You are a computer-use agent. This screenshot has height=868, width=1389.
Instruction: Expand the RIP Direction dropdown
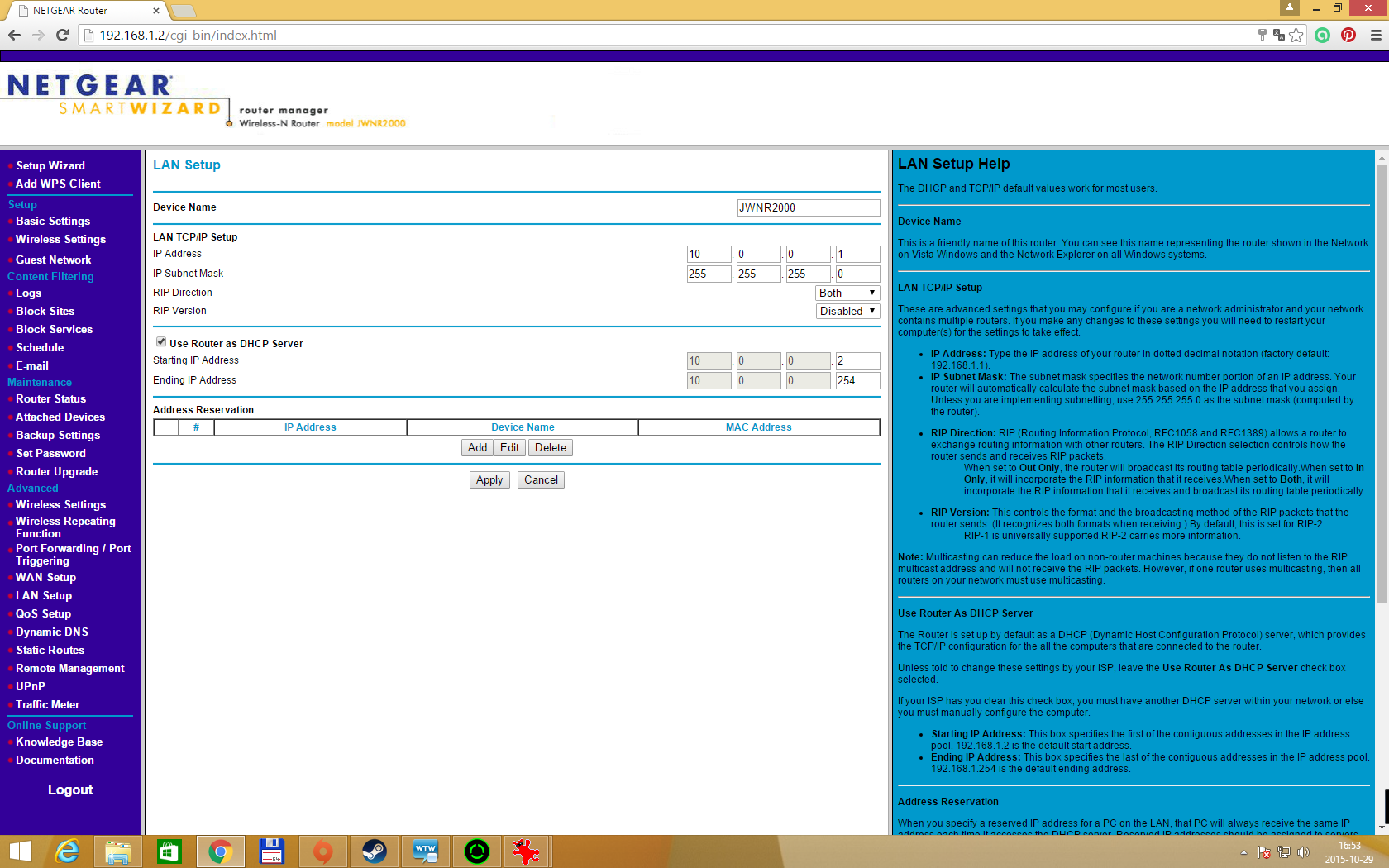click(x=847, y=293)
